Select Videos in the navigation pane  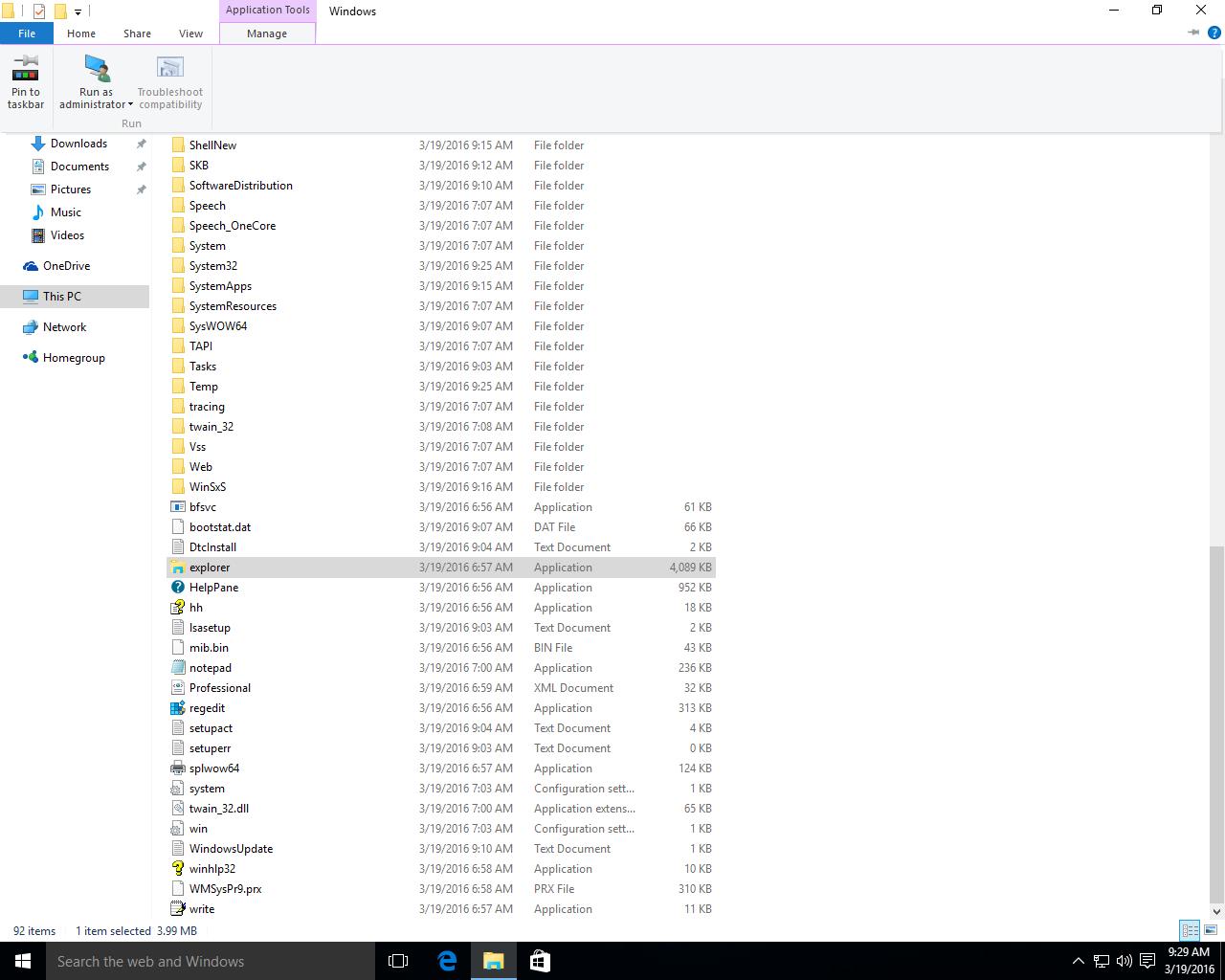click(x=67, y=235)
